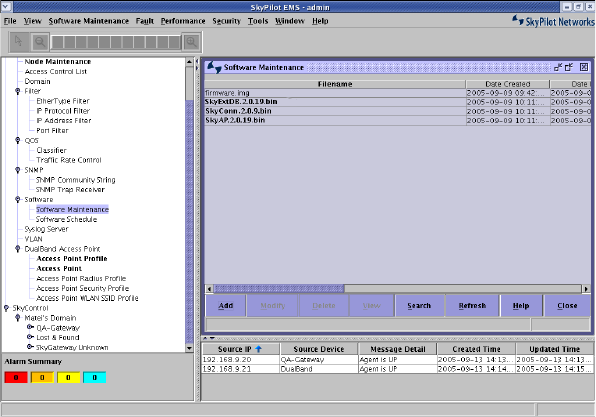
Task: Click the Software Maintenance panel logo icon
Action: pyautogui.click(x=214, y=67)
